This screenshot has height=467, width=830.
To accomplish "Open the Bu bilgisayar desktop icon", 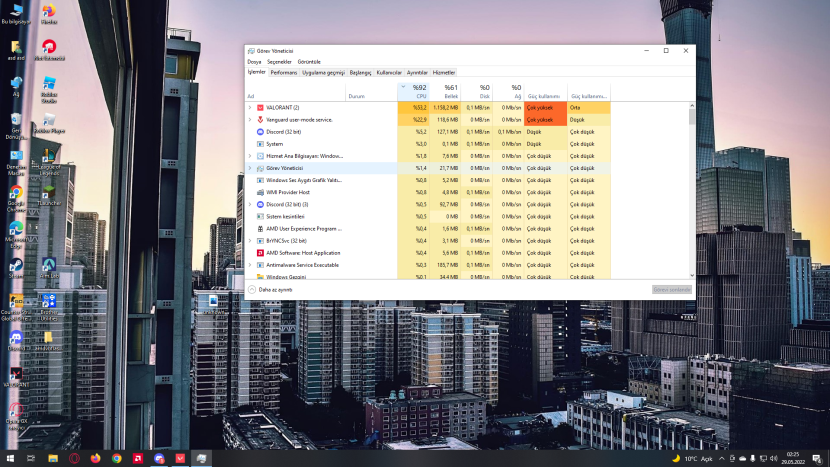I will 16,14.
